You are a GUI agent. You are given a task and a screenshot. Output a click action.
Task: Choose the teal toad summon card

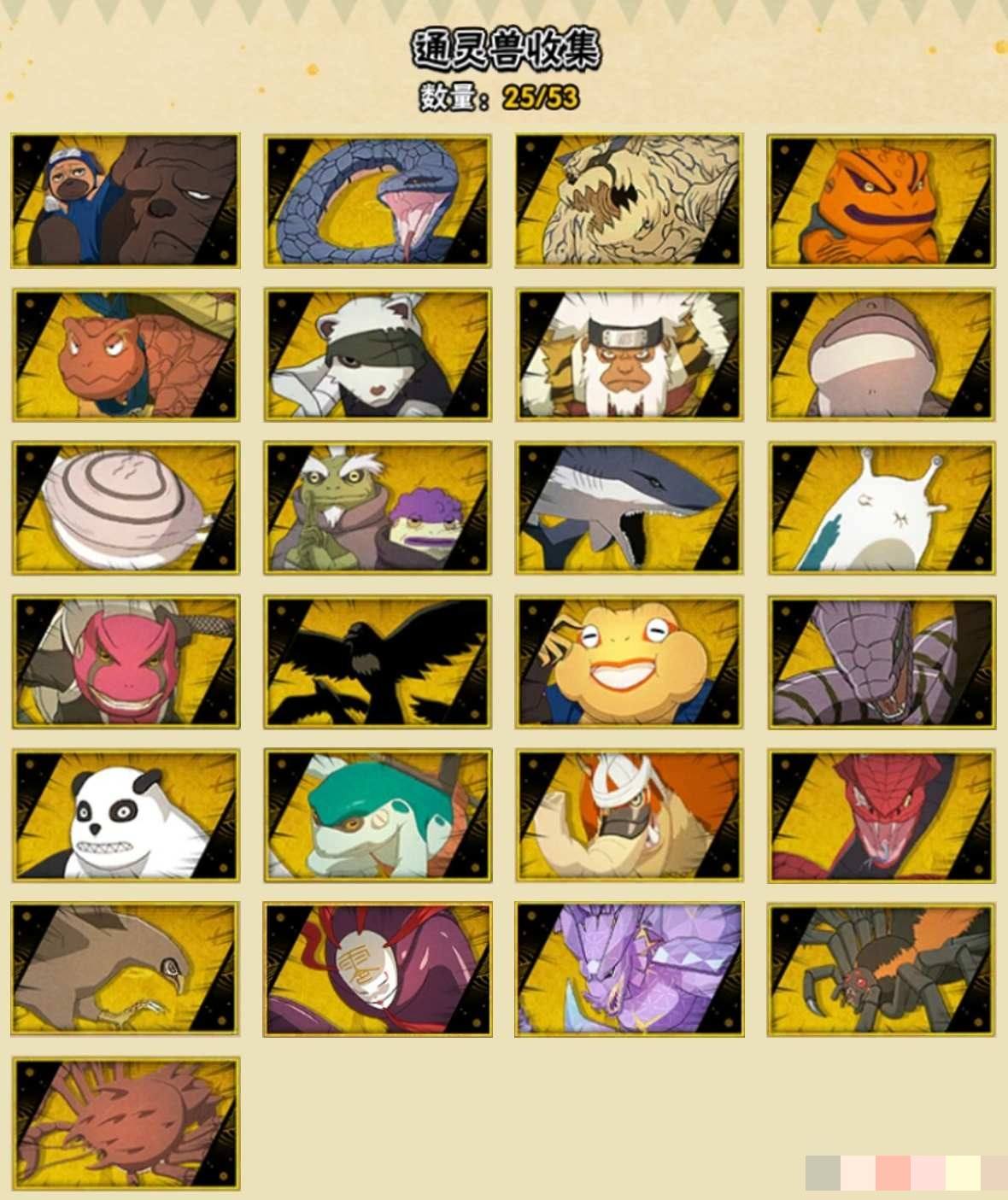(x=378, y=816)
